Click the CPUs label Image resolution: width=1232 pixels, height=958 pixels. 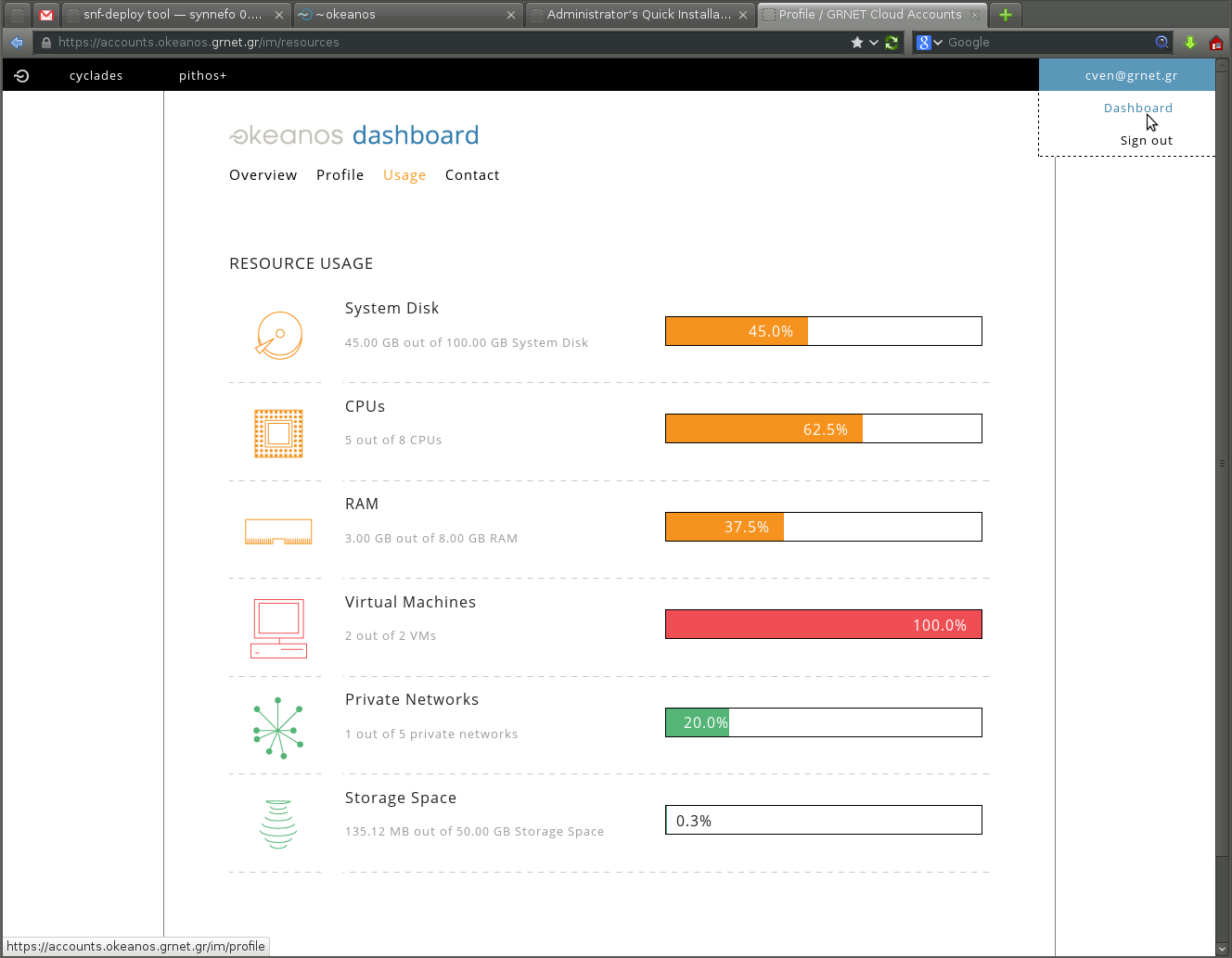coord(365,406)
